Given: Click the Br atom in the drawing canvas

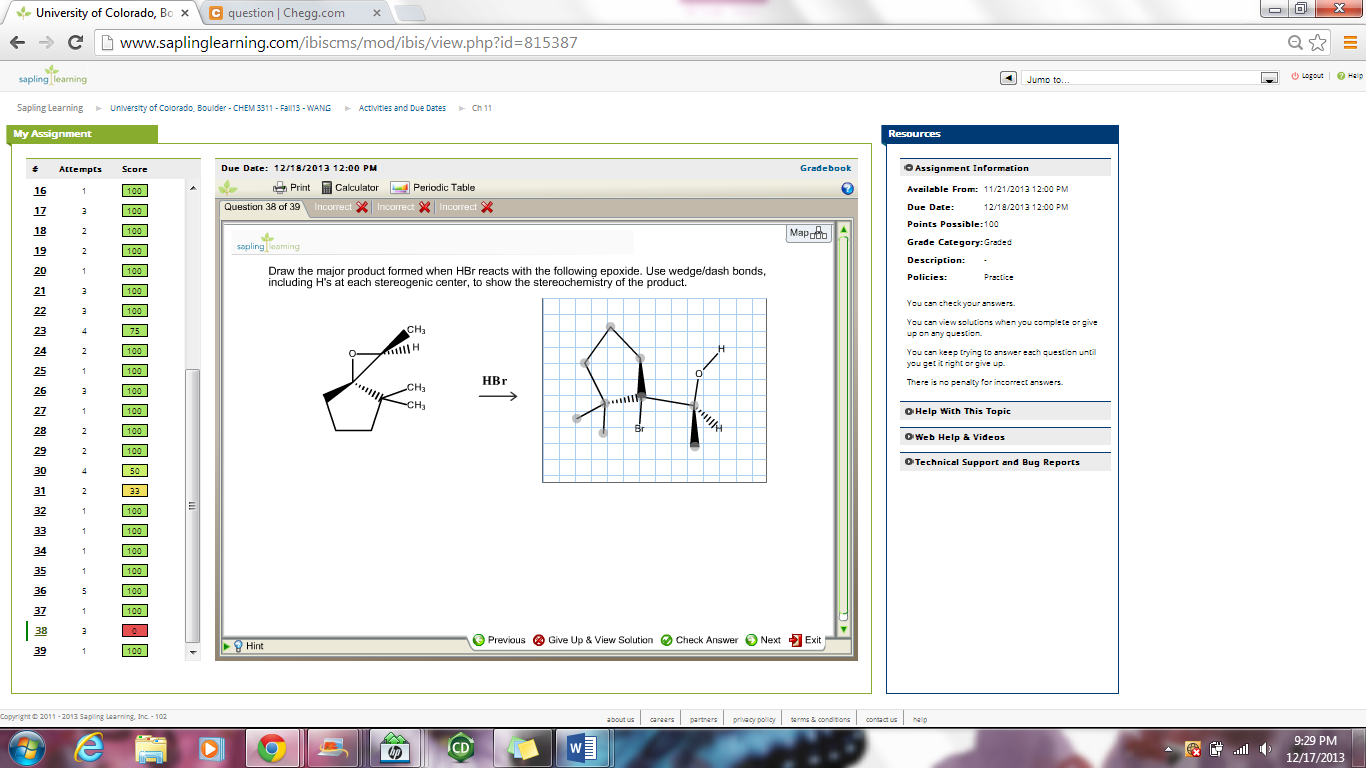Looking at the screenshot, I should pos(640,429).
